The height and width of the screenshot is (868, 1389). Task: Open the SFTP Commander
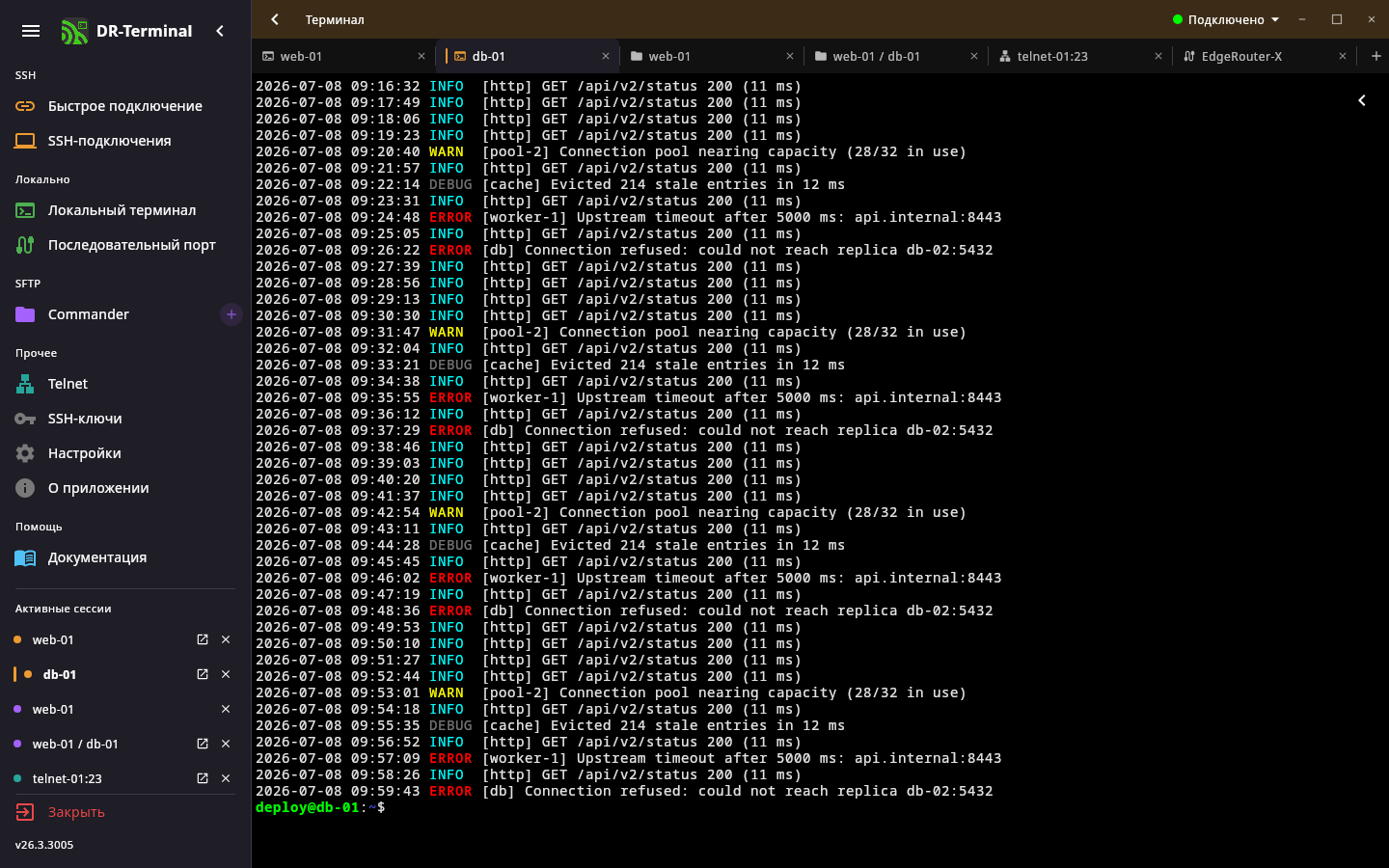coord(111,314)
